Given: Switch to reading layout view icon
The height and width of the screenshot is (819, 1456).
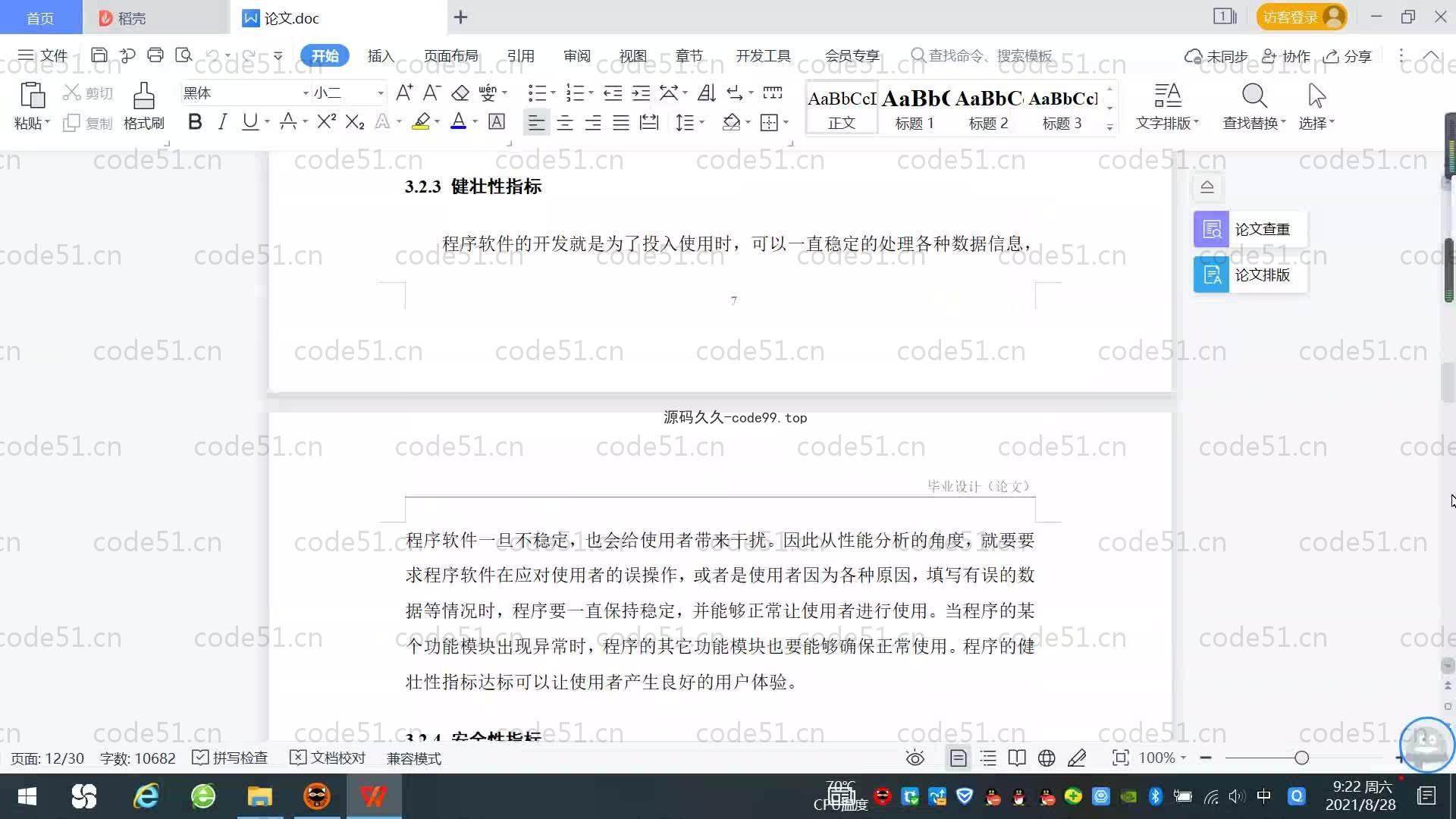Looking at the screenshot, I should [1017, 758].
